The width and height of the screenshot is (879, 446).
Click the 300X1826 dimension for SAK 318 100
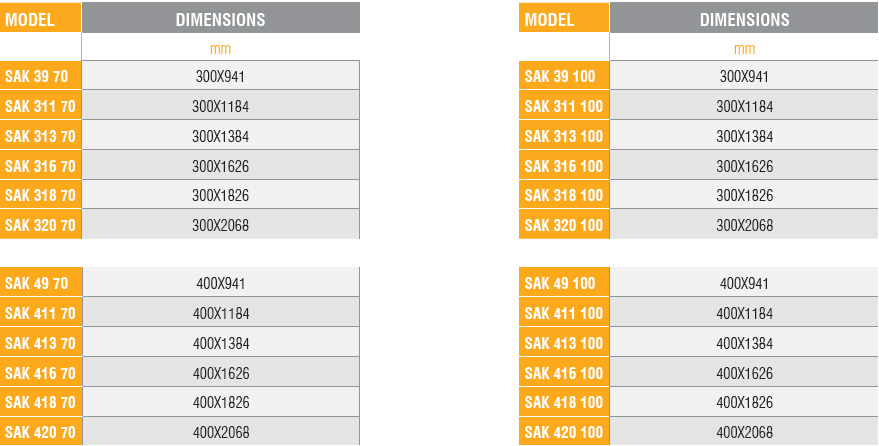tap(744, 195)
